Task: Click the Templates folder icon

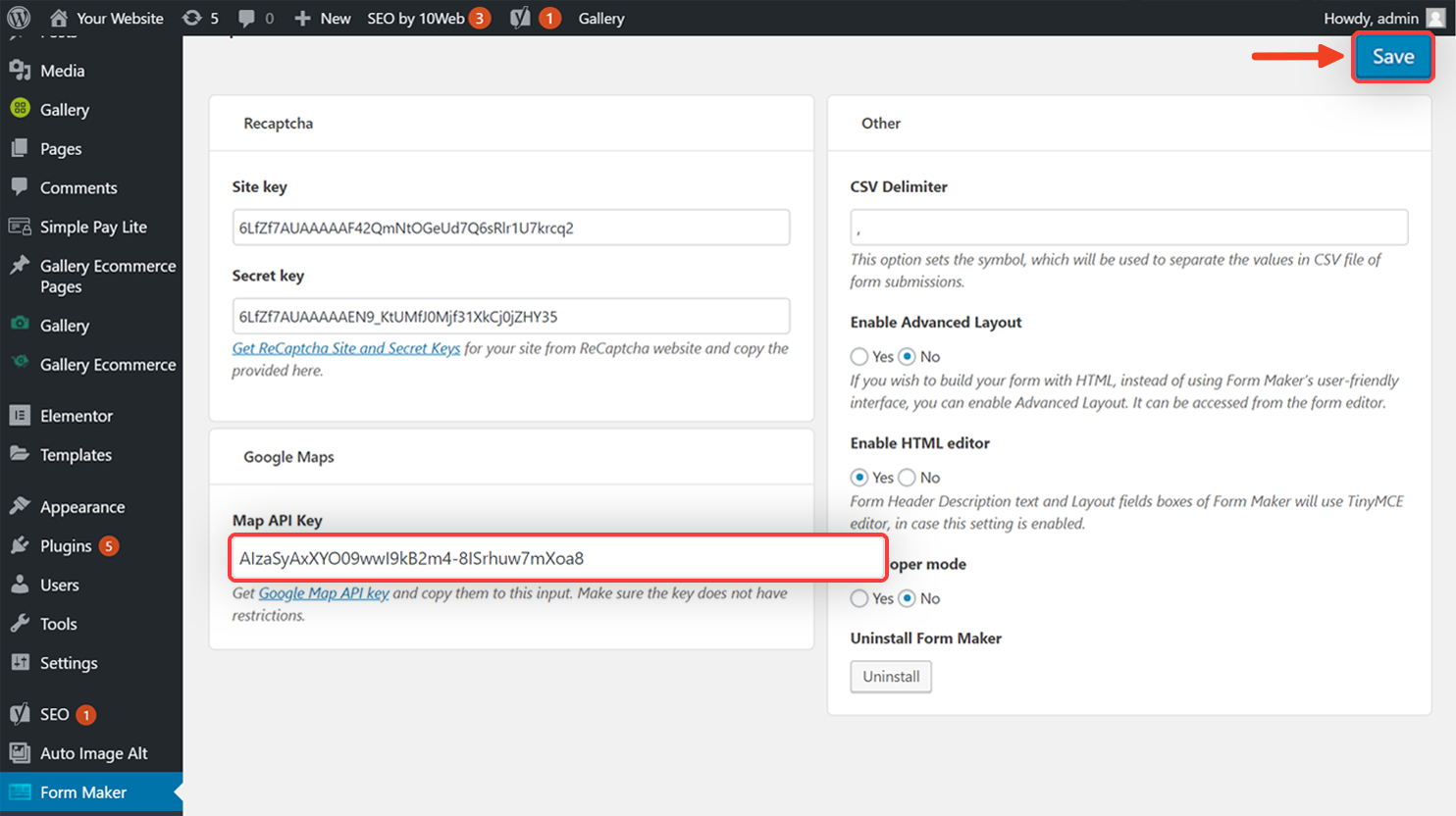Action: [x=20, y=454]
